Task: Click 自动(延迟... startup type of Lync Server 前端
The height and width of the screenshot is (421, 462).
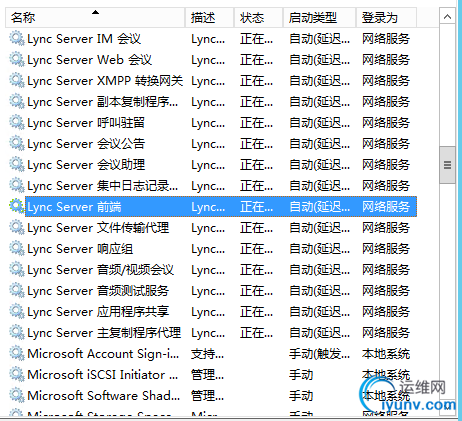Action: pyautogui.click(x=319, y=207)
